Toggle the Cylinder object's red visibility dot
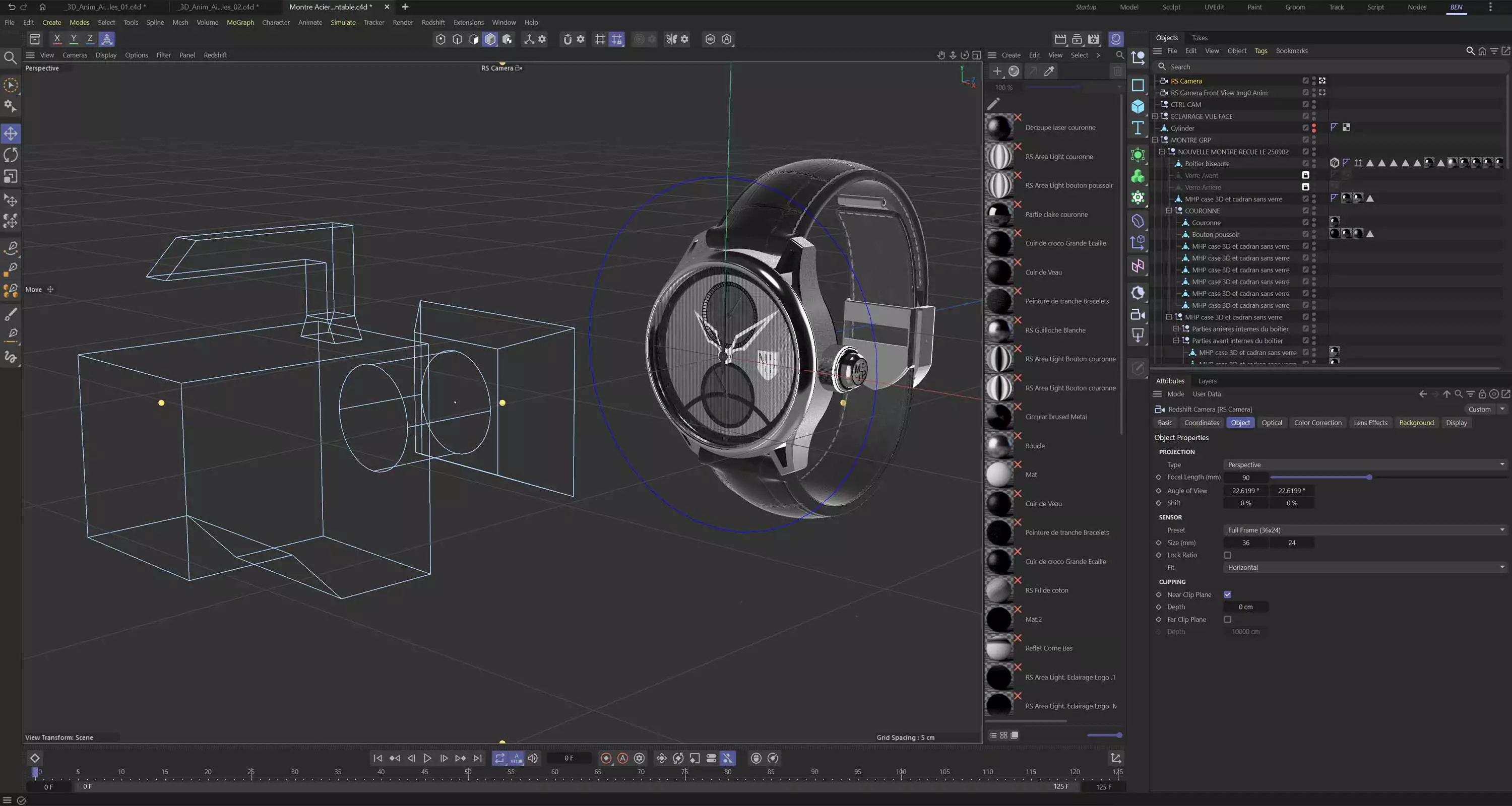The height and width of the screenshot is (806, 1512). [x=1314, y=126]
